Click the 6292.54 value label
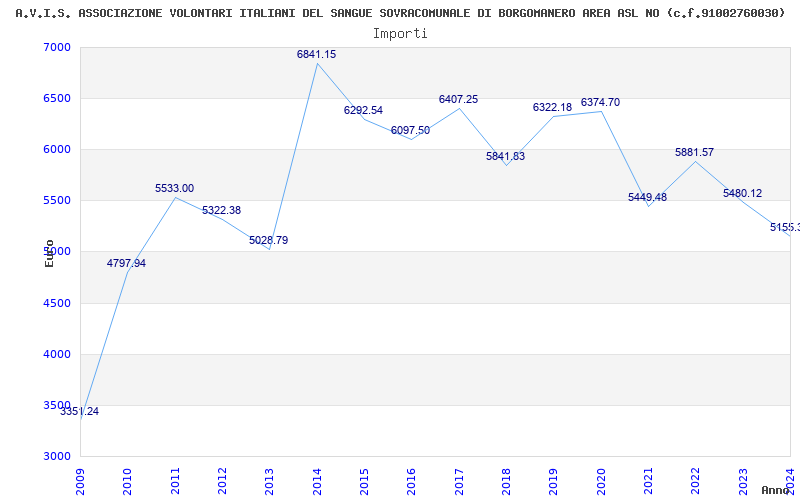This screenshot has height=500, width=800. click(x=363, y=111)
